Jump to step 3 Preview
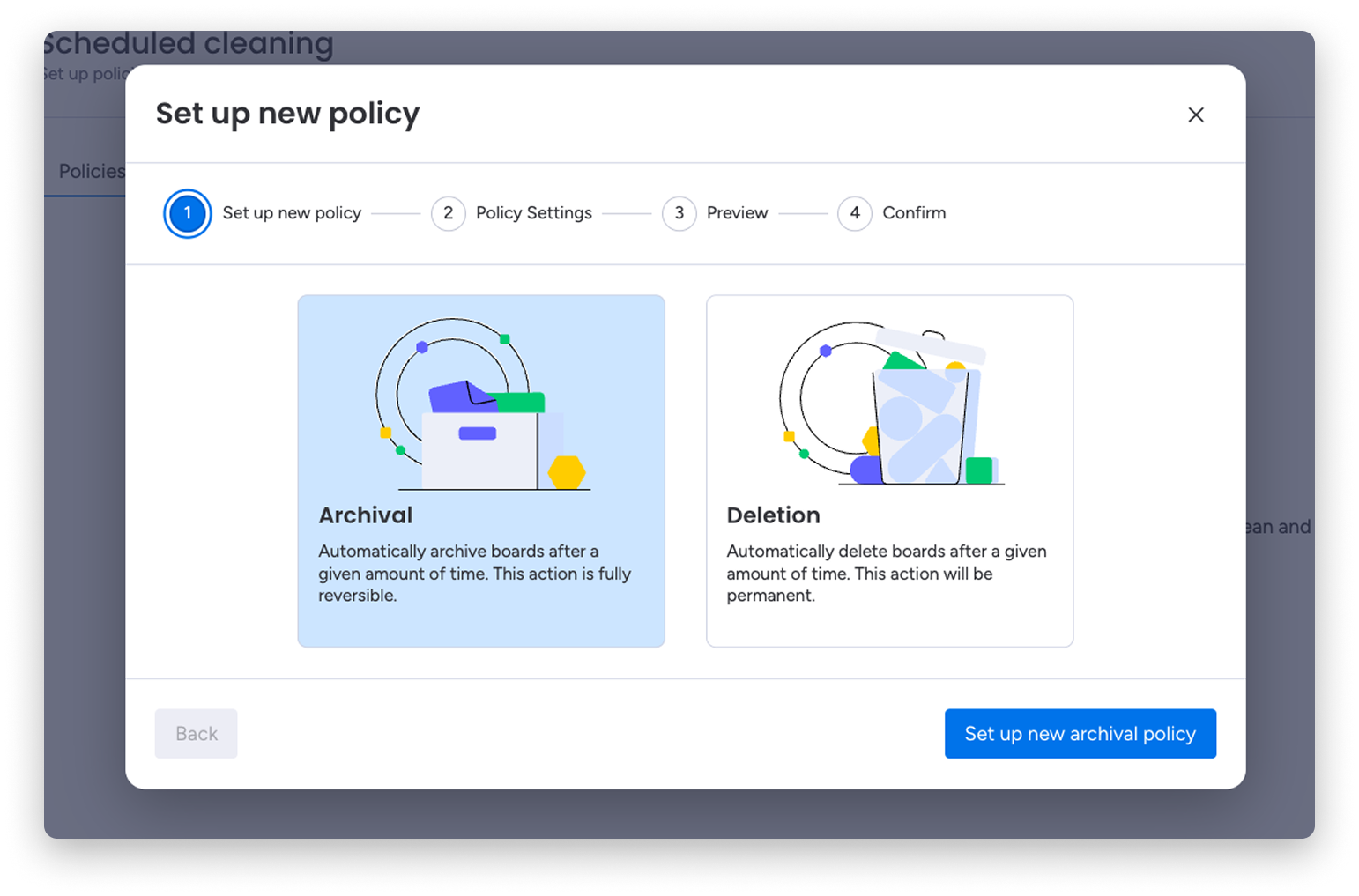Screen dimensions: 1359x896 click(715, 213)
